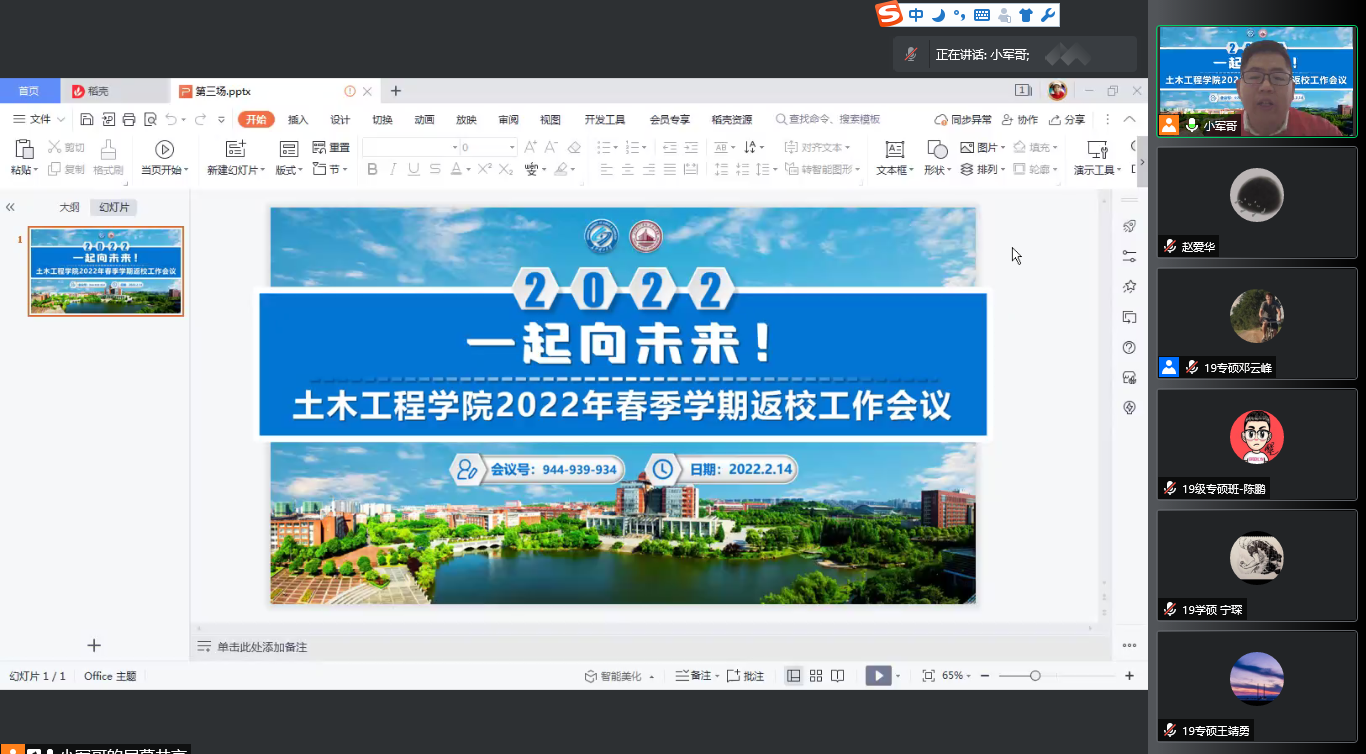
Task: Click the Save icon in quick access toolbar
Action: (x=87, y=119)
